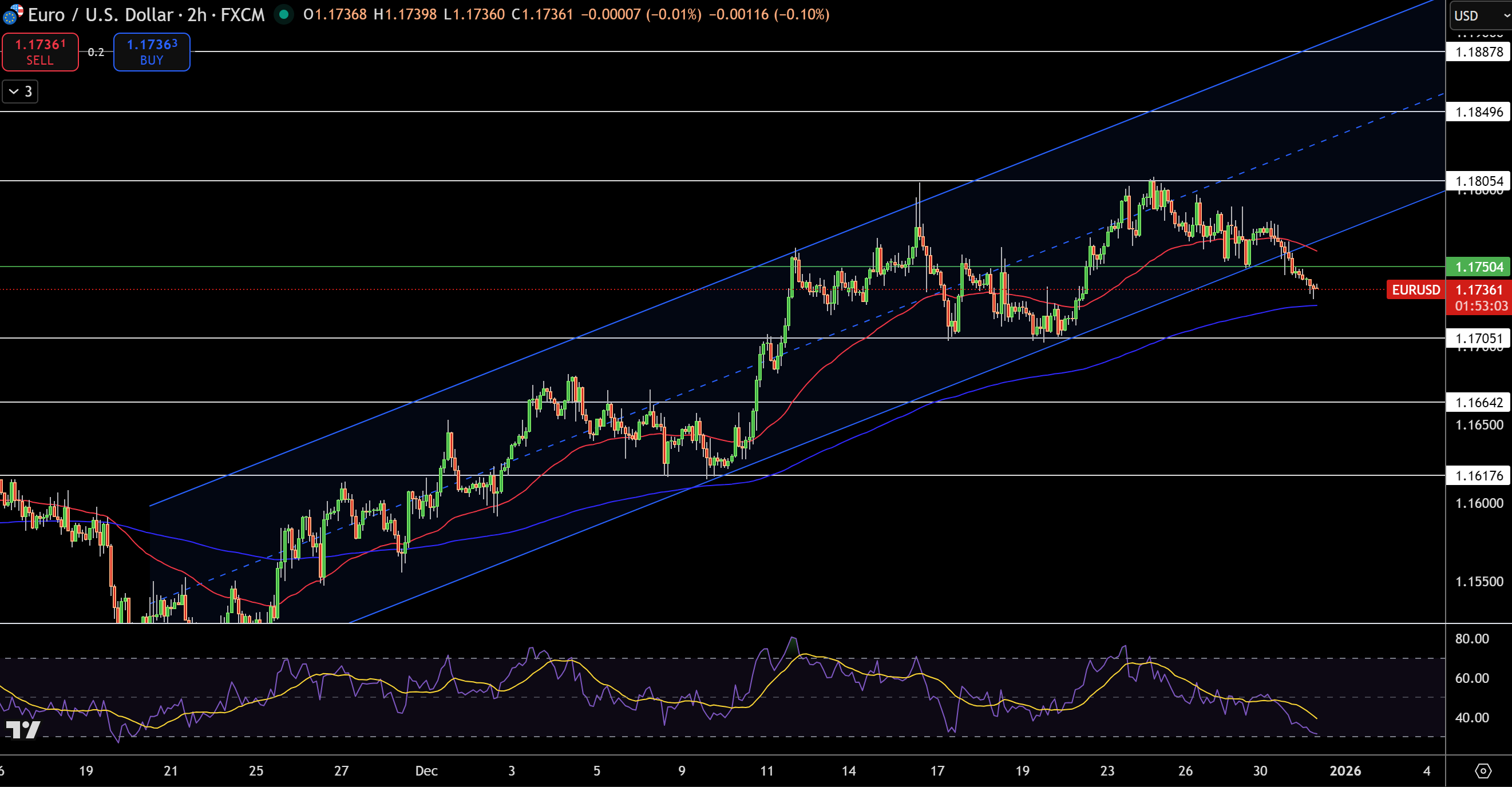Screen dimensions: 1512x787
Task: Click the 80.00 RSI scale value
Action: click(1471, 639)
